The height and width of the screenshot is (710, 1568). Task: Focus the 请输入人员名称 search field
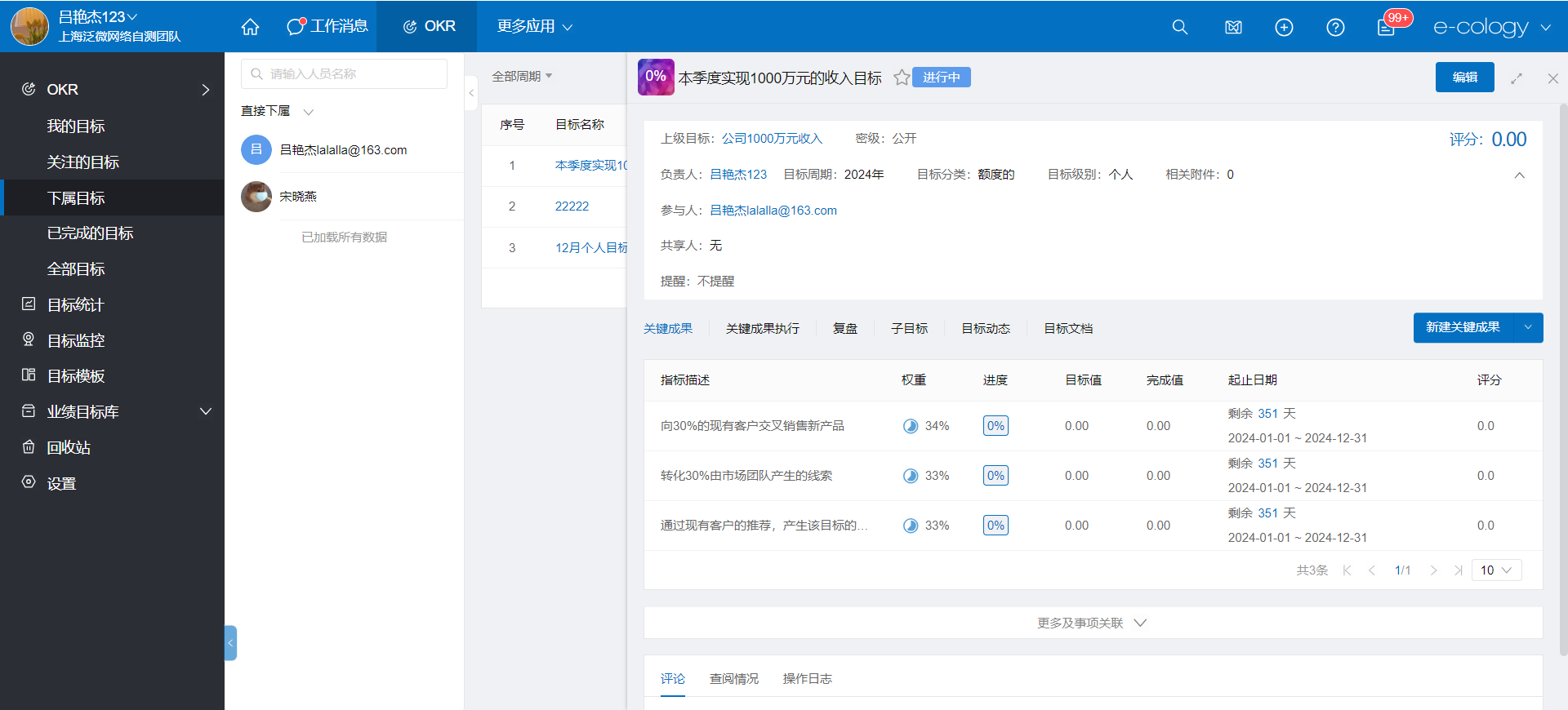[x=344, y=74]
